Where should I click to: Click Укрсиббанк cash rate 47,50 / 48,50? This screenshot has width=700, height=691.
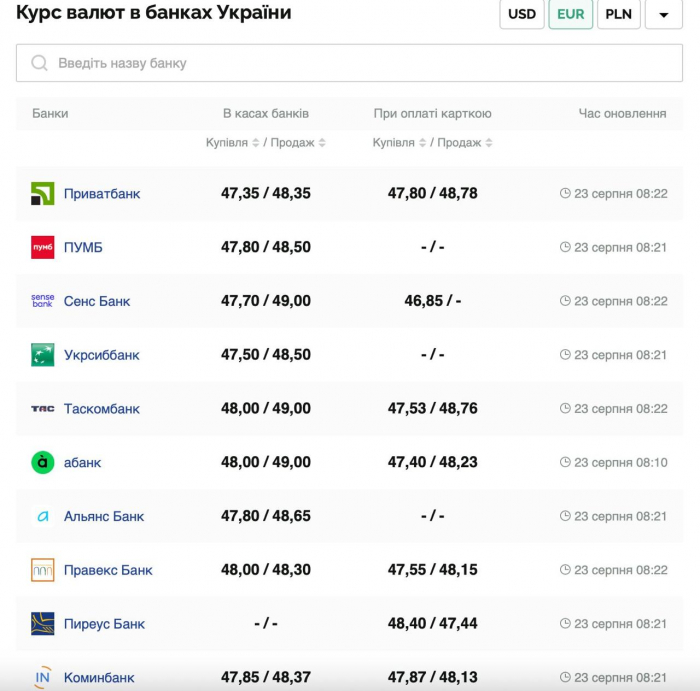click(266, 354)
